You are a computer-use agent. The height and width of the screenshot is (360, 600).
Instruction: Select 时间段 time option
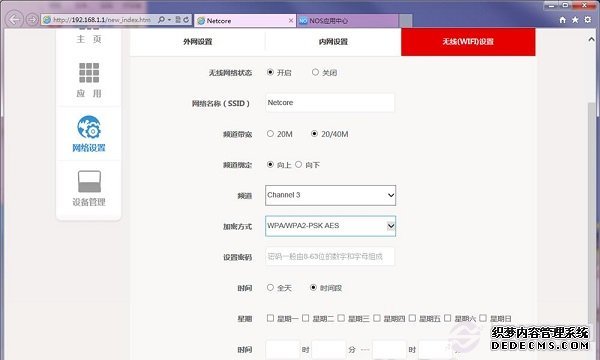[313, 287]
